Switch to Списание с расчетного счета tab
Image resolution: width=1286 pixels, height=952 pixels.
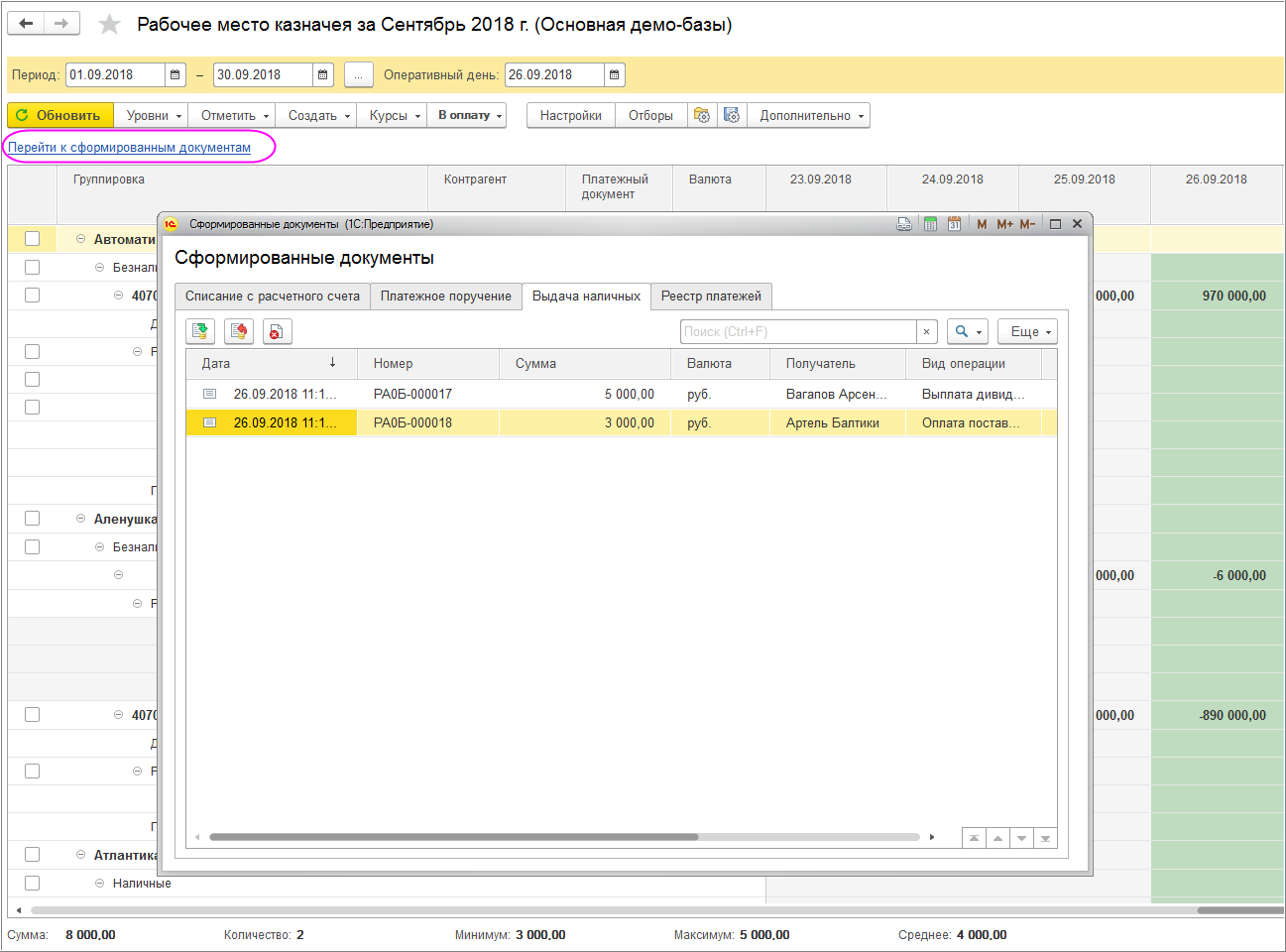pyautogui.click(x=272, y=297)
